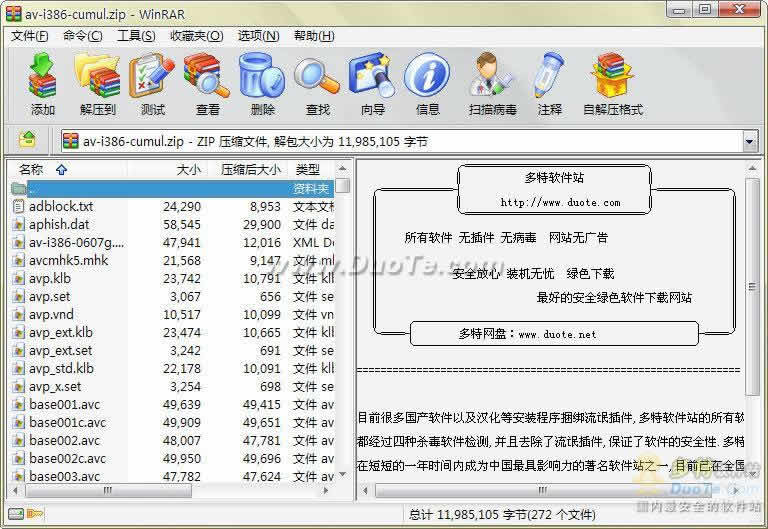The width and height of the screenshot is (768, 529).
Task: Click packed size value 29,900
Action: point(262,224)
